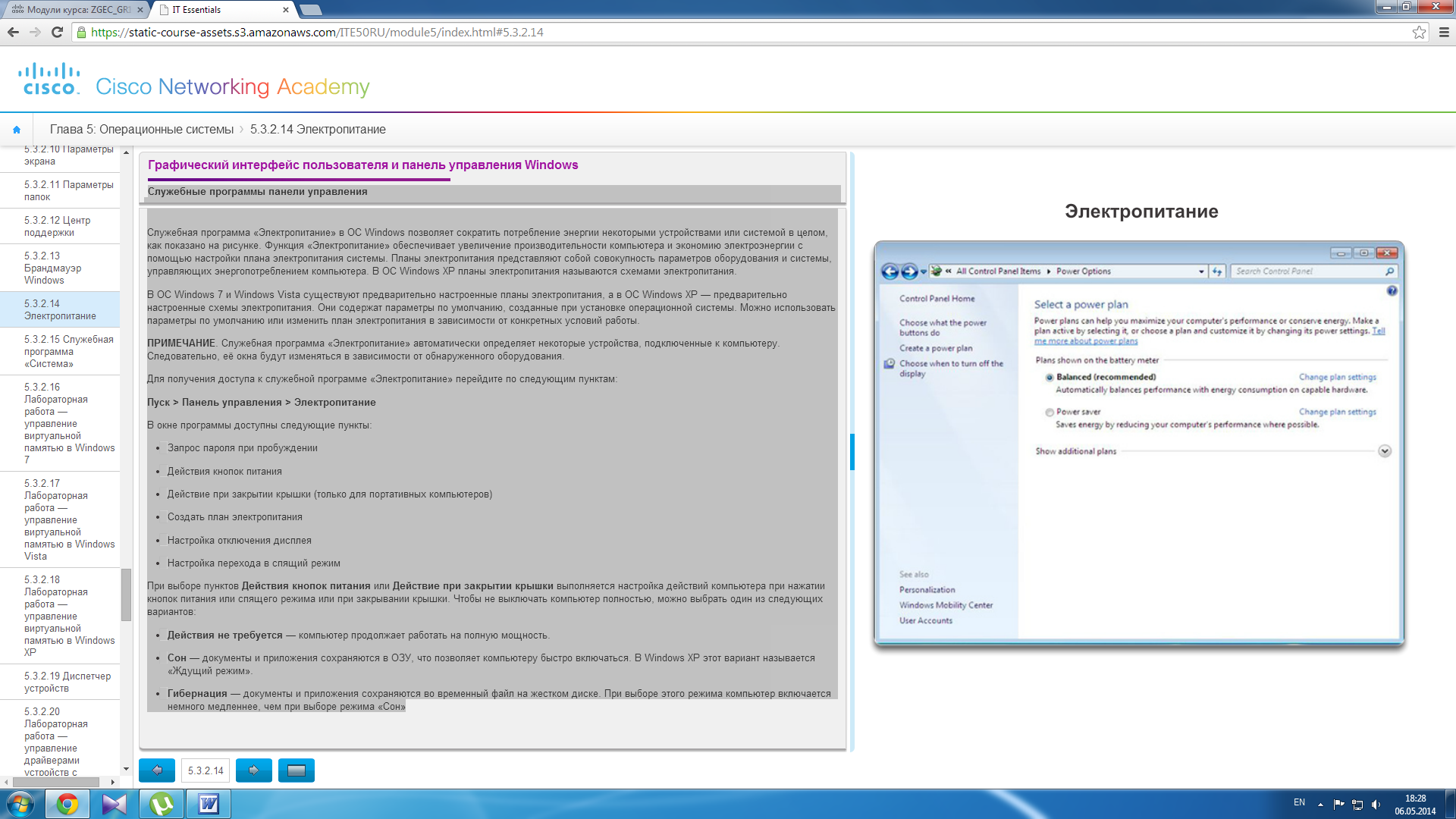Viewport: 1456px width, 819px height.
Task: Click the address bar URL
Action: (317, 32)
